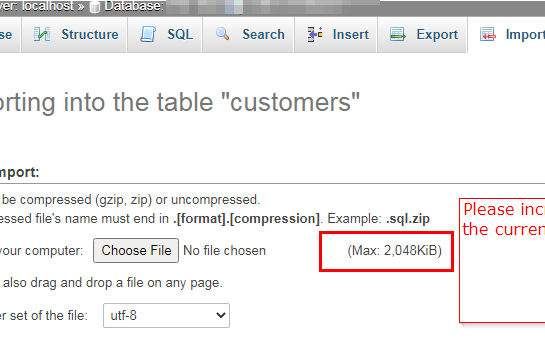Click the Import tab's red arrow icon
This screenshot has width=545, height=360.
click(487, 34)
